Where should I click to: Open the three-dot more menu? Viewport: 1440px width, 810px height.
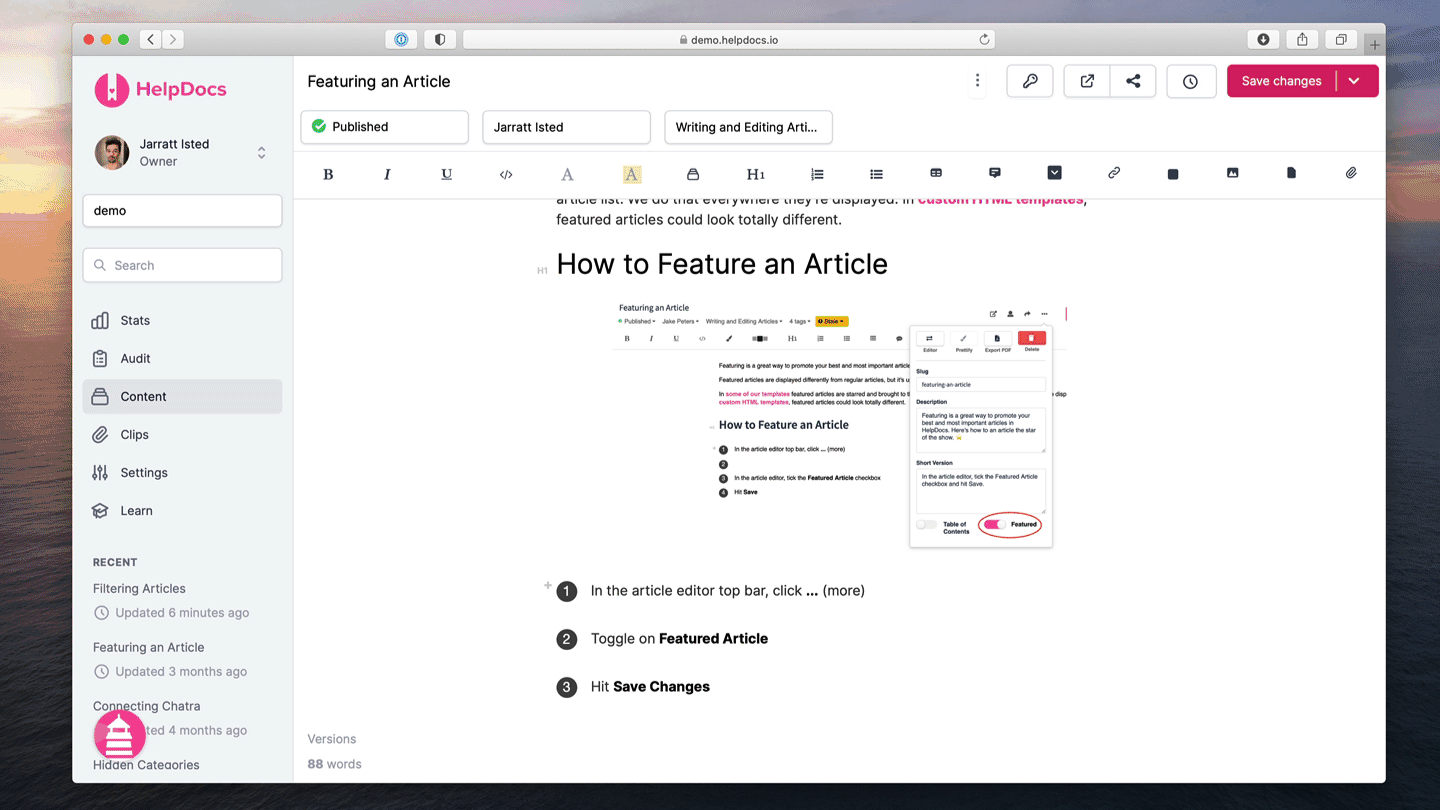[977, 81]
